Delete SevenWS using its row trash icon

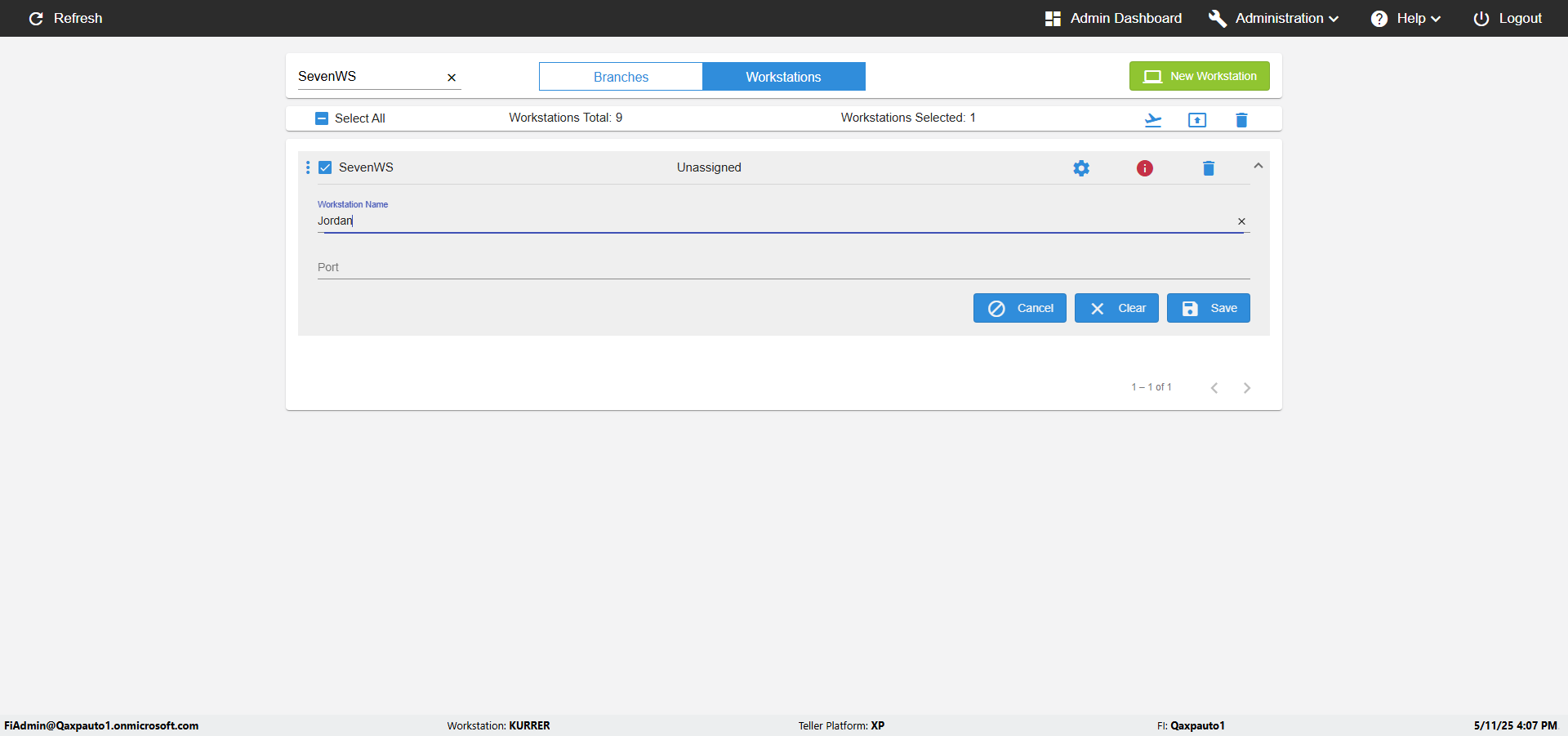click(x=1209, y=168)
